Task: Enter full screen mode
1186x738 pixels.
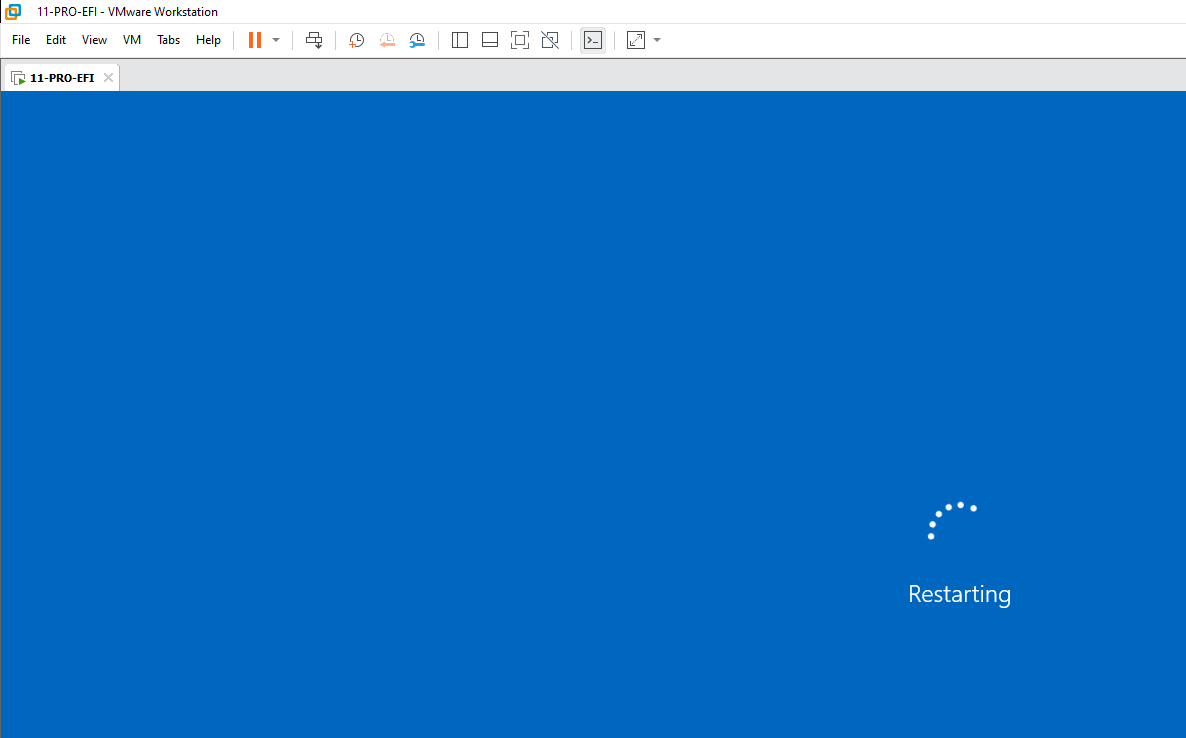Action: pyautogui.click(x=520, y=40)
